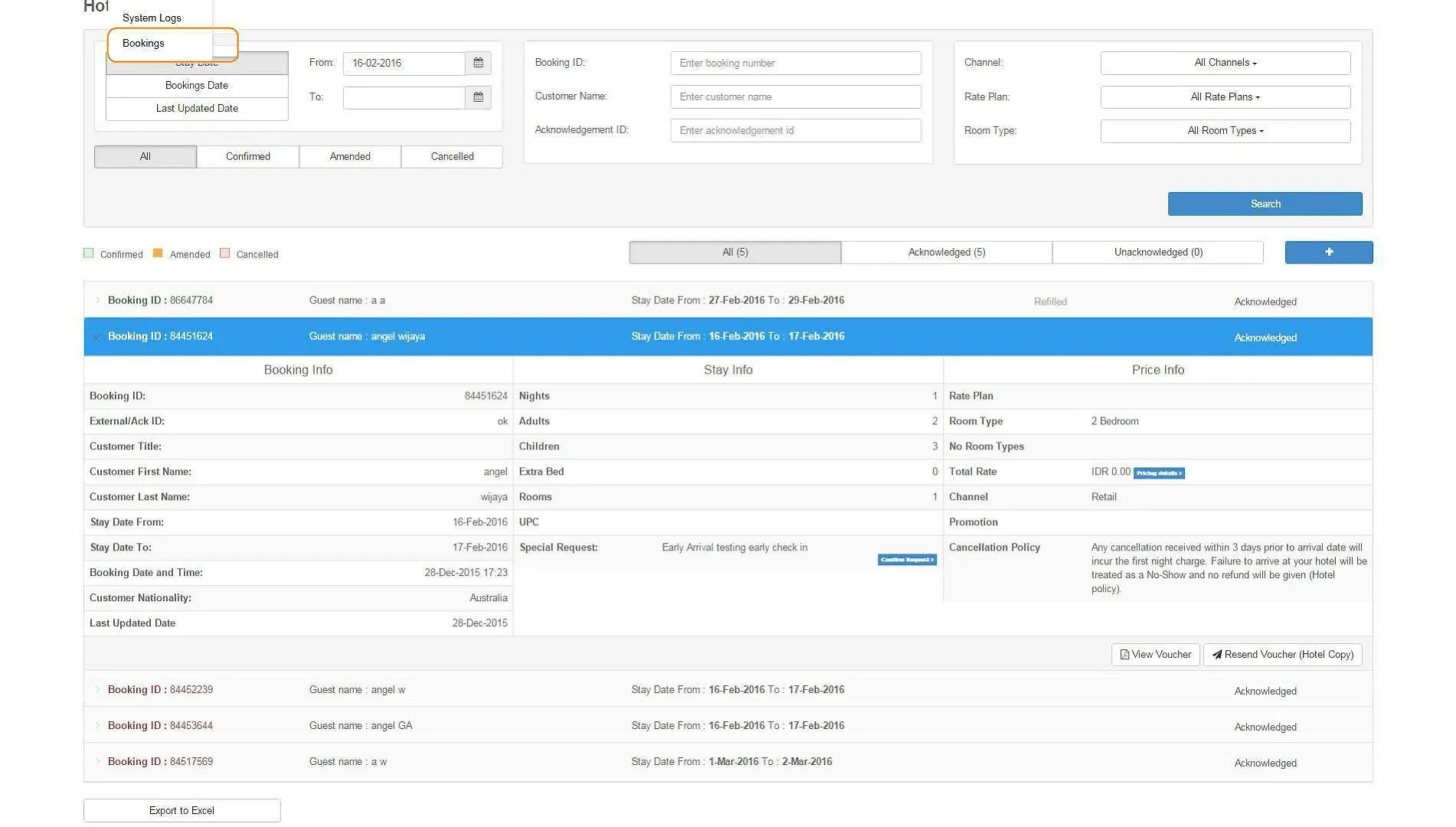Click the Search button
The height and width of the screenshot is (827, 1456).
pyautogui.click(x=1265, y=204)
